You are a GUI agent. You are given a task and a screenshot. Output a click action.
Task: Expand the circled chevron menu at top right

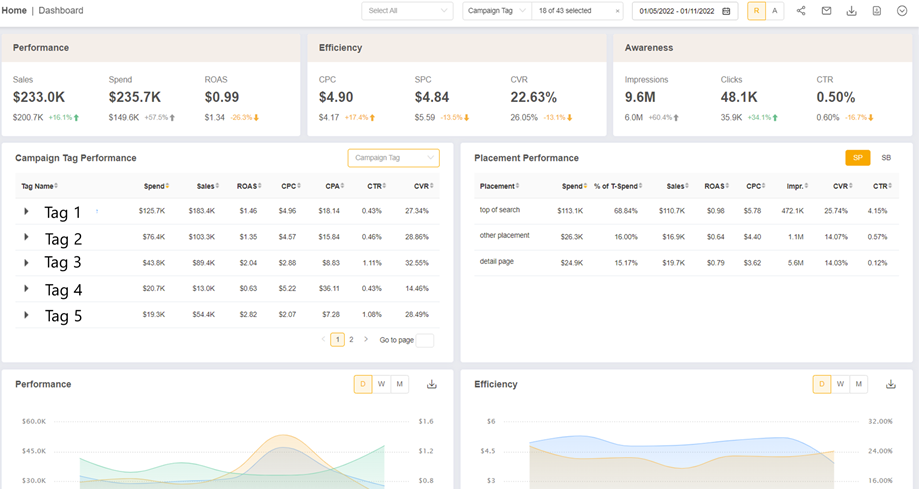(901, 11)
